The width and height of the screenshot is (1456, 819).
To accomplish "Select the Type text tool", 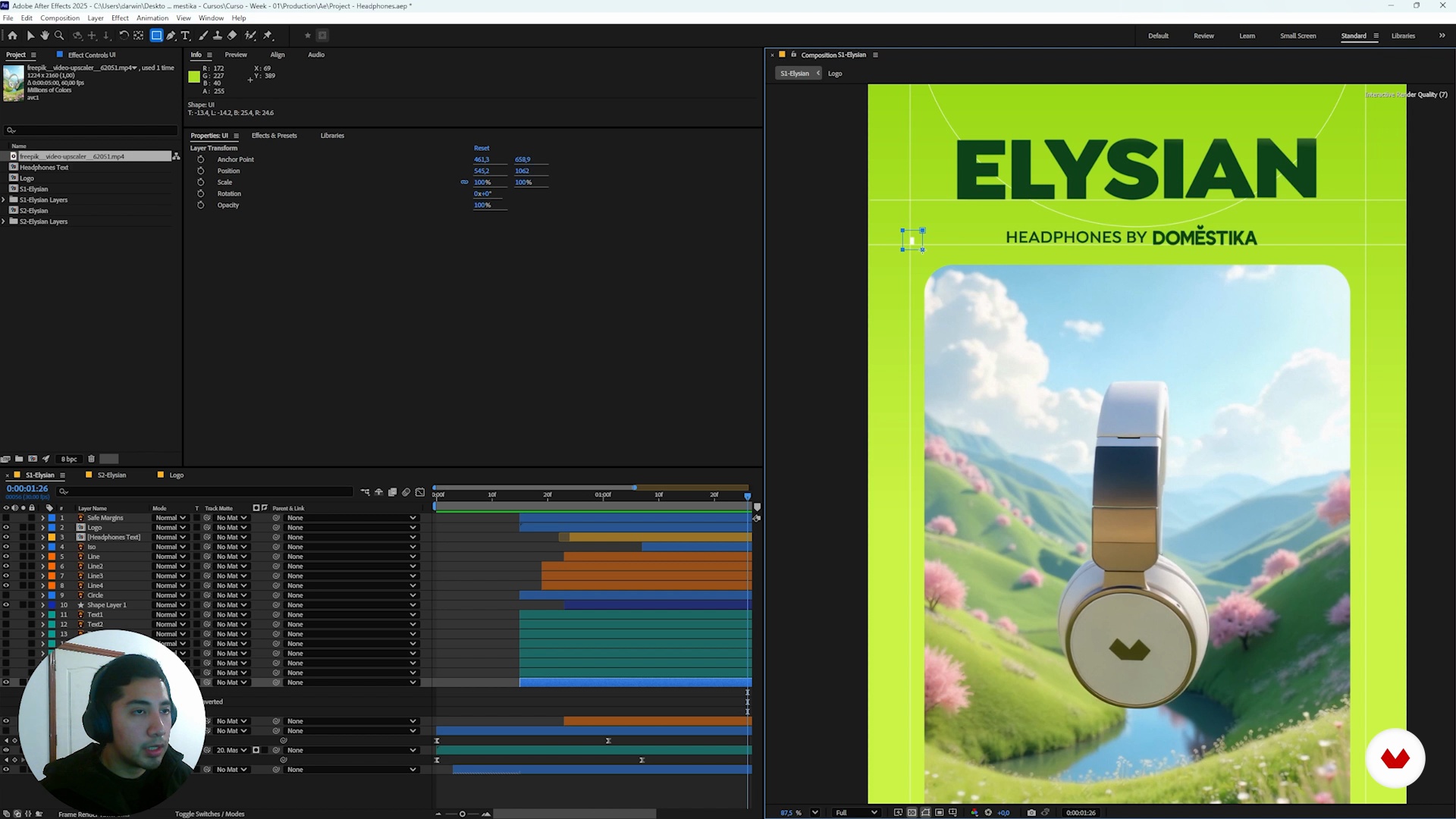I will 186,36.
